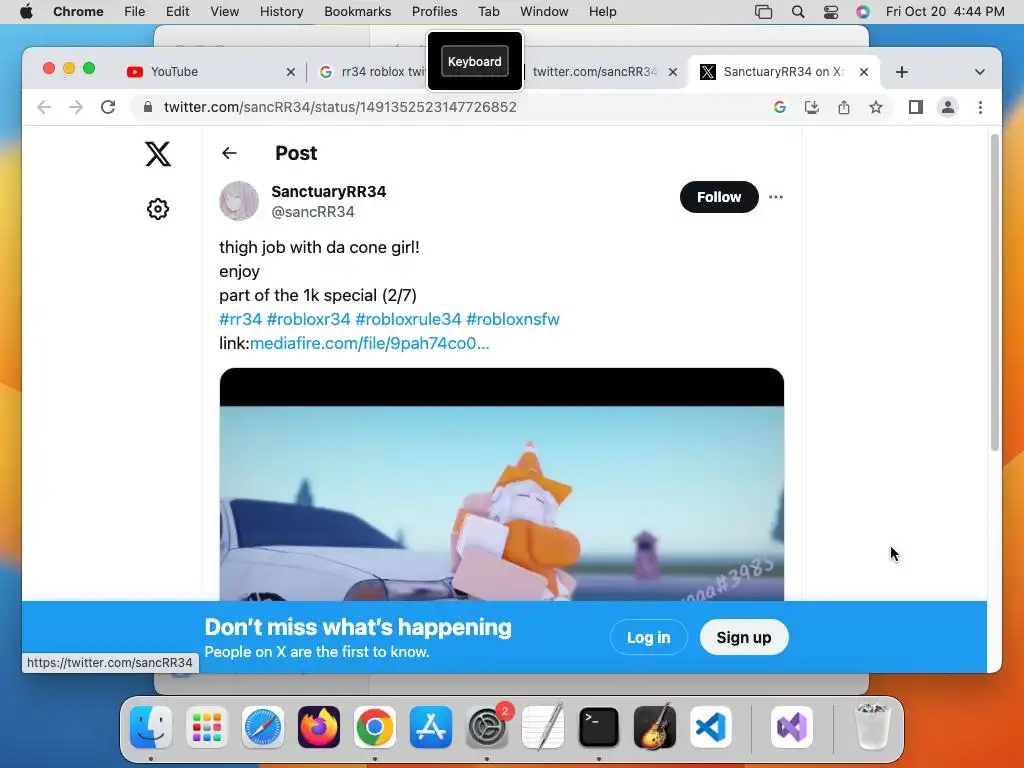View site info via lock icon
The image size is (1024, 768).
click(148, 107)
